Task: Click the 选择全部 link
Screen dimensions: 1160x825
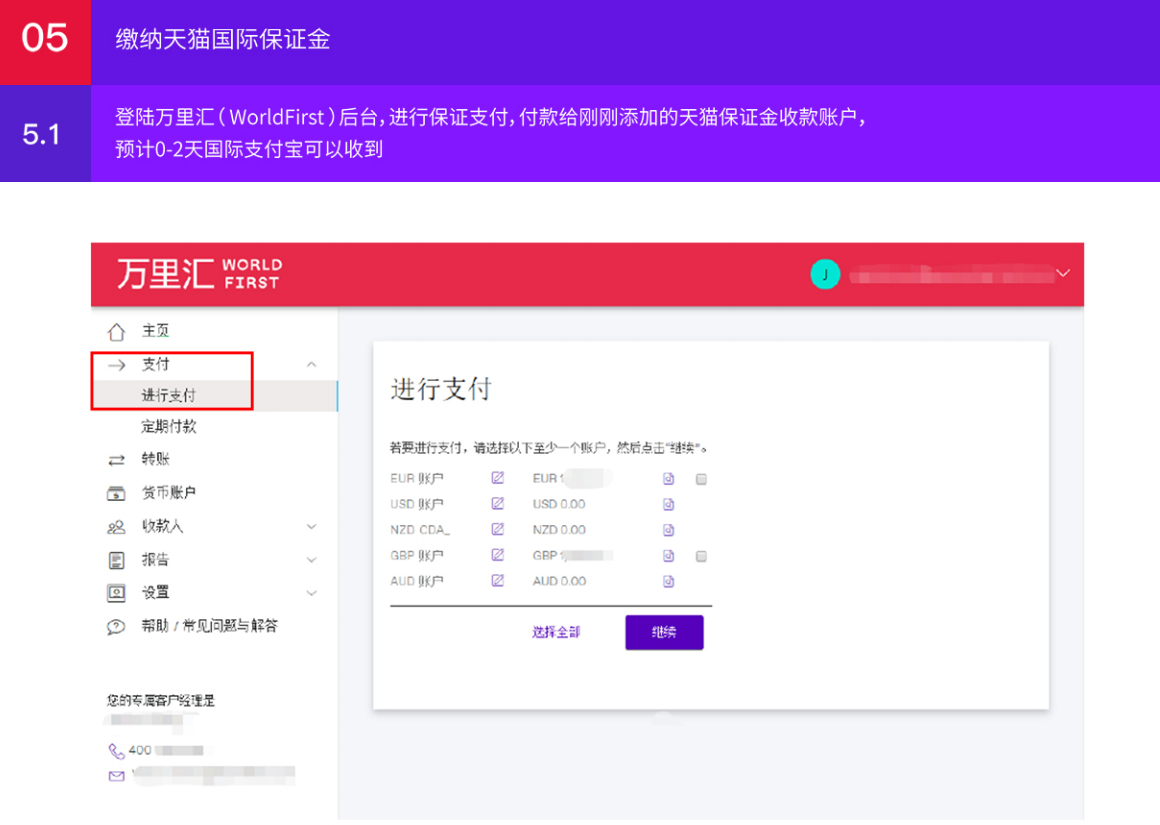Action: tap(556, 632)
